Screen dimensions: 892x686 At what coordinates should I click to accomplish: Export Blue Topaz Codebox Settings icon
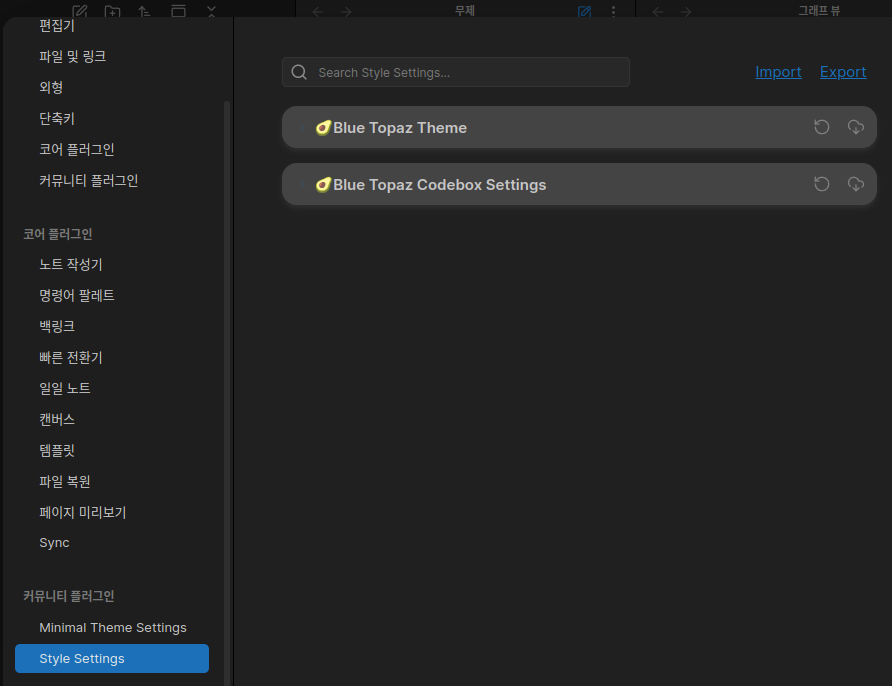coord(856,184)
